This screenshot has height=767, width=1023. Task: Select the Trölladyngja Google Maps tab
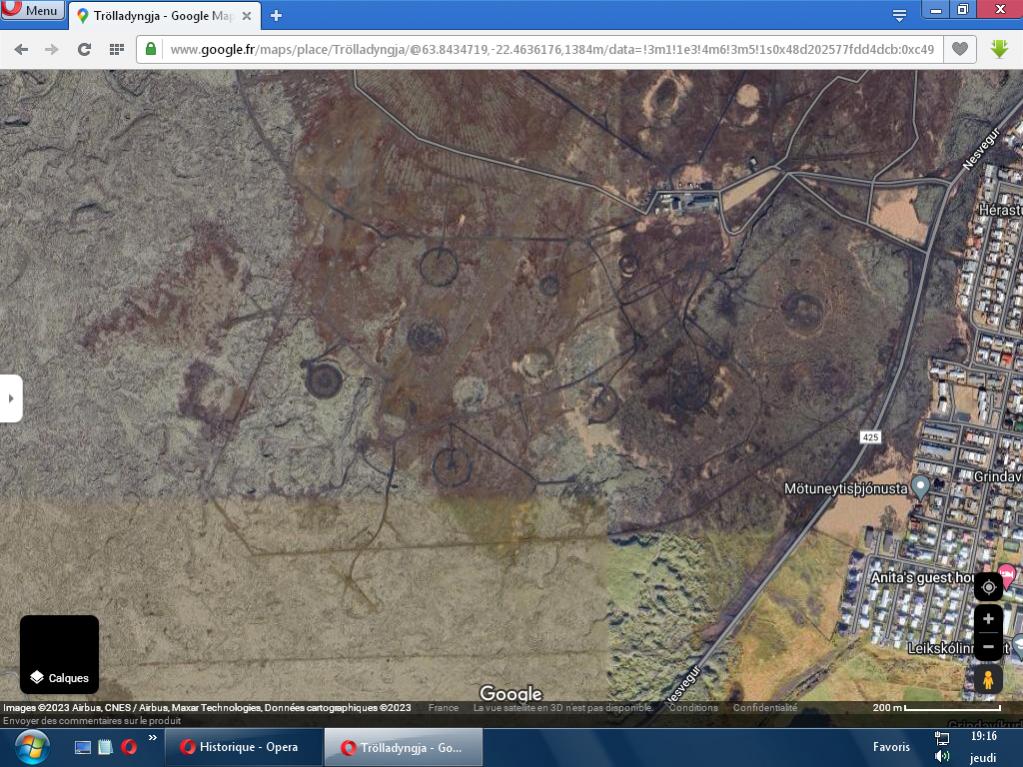[x=163, y=16]
